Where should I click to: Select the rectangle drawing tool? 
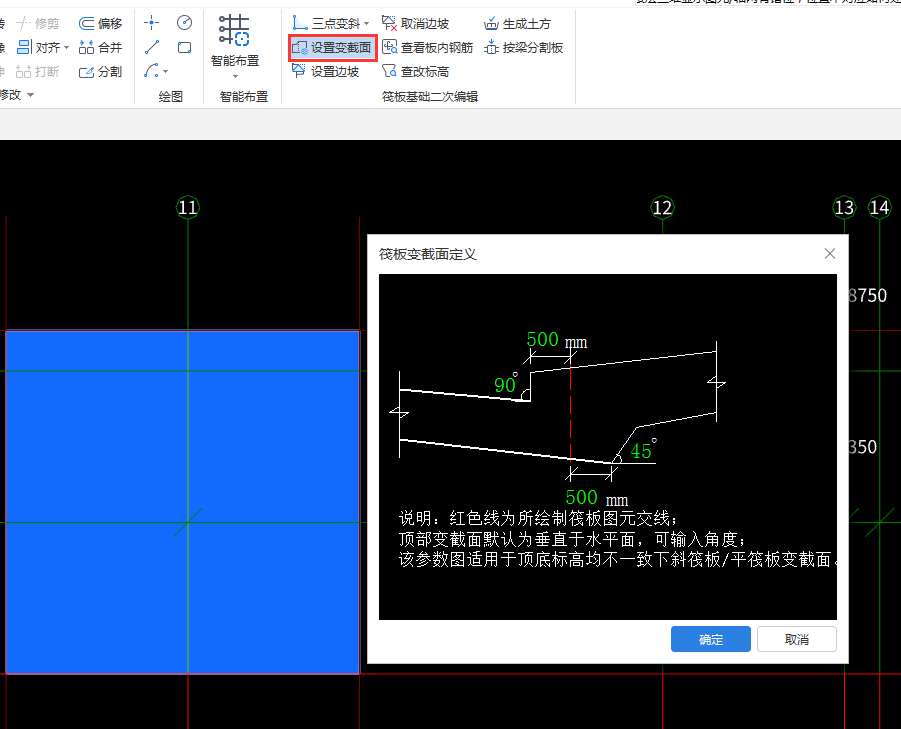tap(184, 47)
